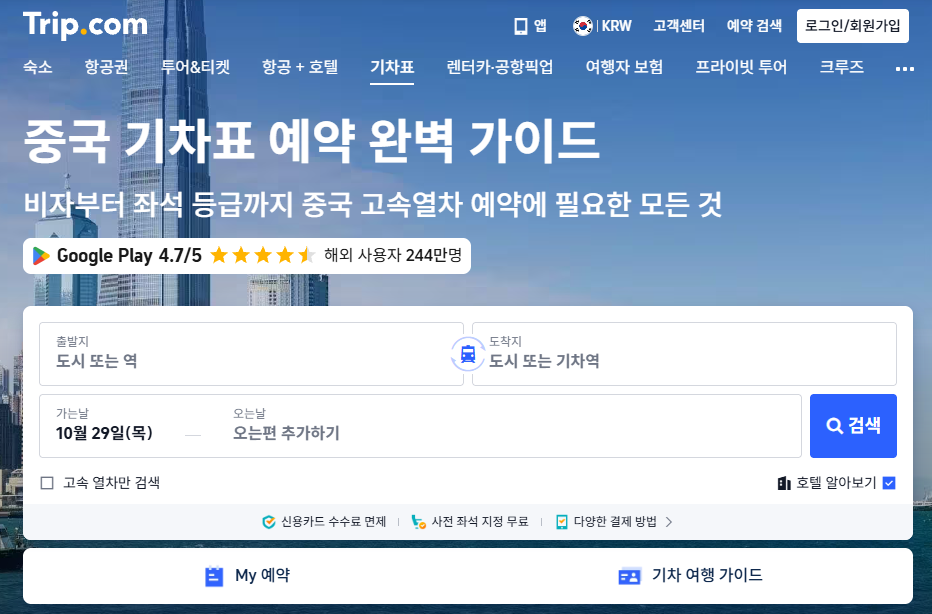Open the 예약 검색 link
This screenshot has width=932, height=614.
click(x=754, y=26)
